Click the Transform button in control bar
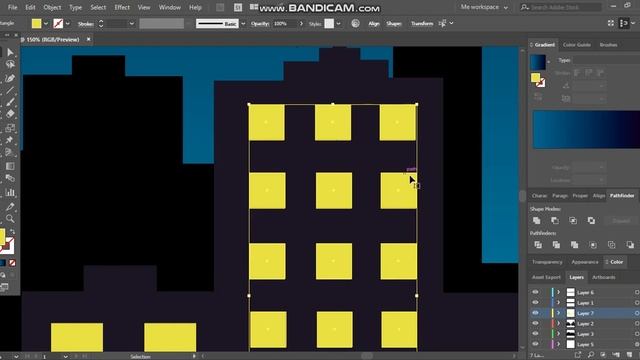The width and height of the screenshot is (640, 360). click(422, 24)
